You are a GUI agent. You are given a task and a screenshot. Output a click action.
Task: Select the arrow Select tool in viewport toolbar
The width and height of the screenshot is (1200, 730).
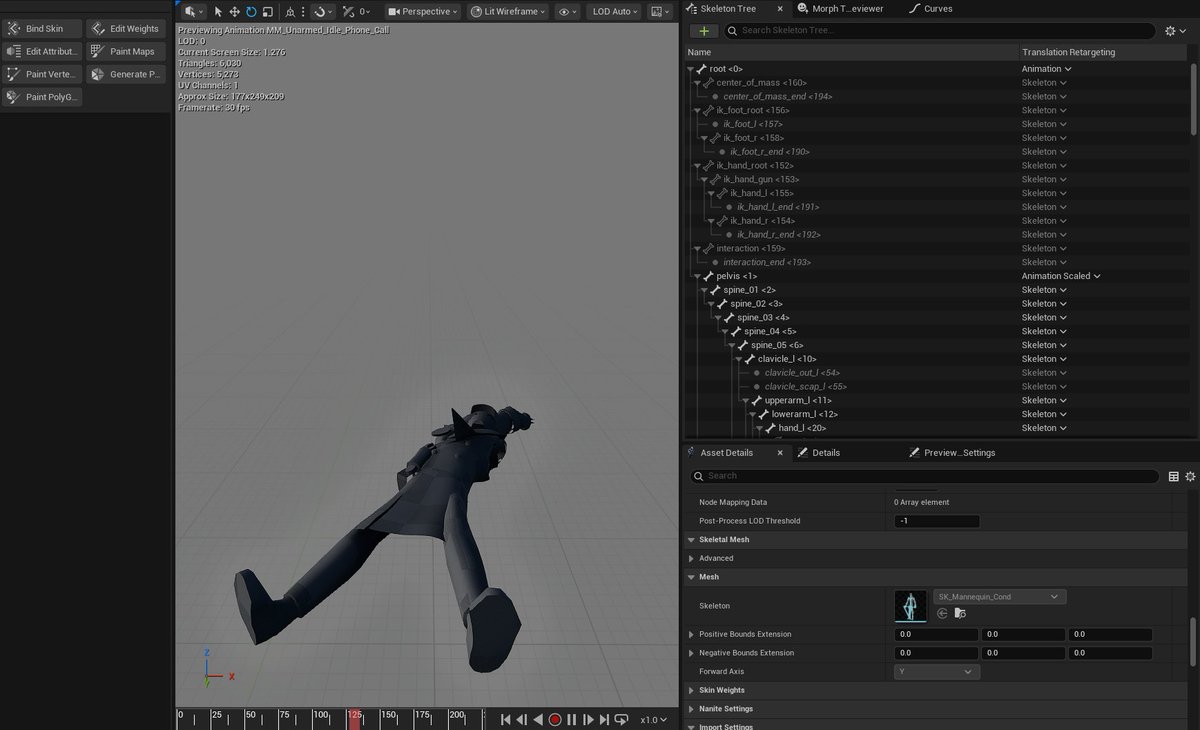tap(218, 12)
